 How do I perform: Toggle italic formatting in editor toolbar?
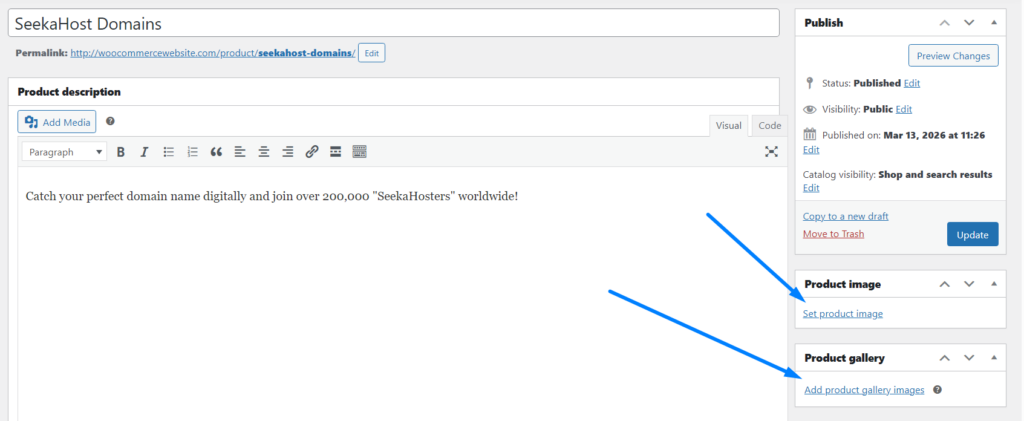(x=144, y=152)
